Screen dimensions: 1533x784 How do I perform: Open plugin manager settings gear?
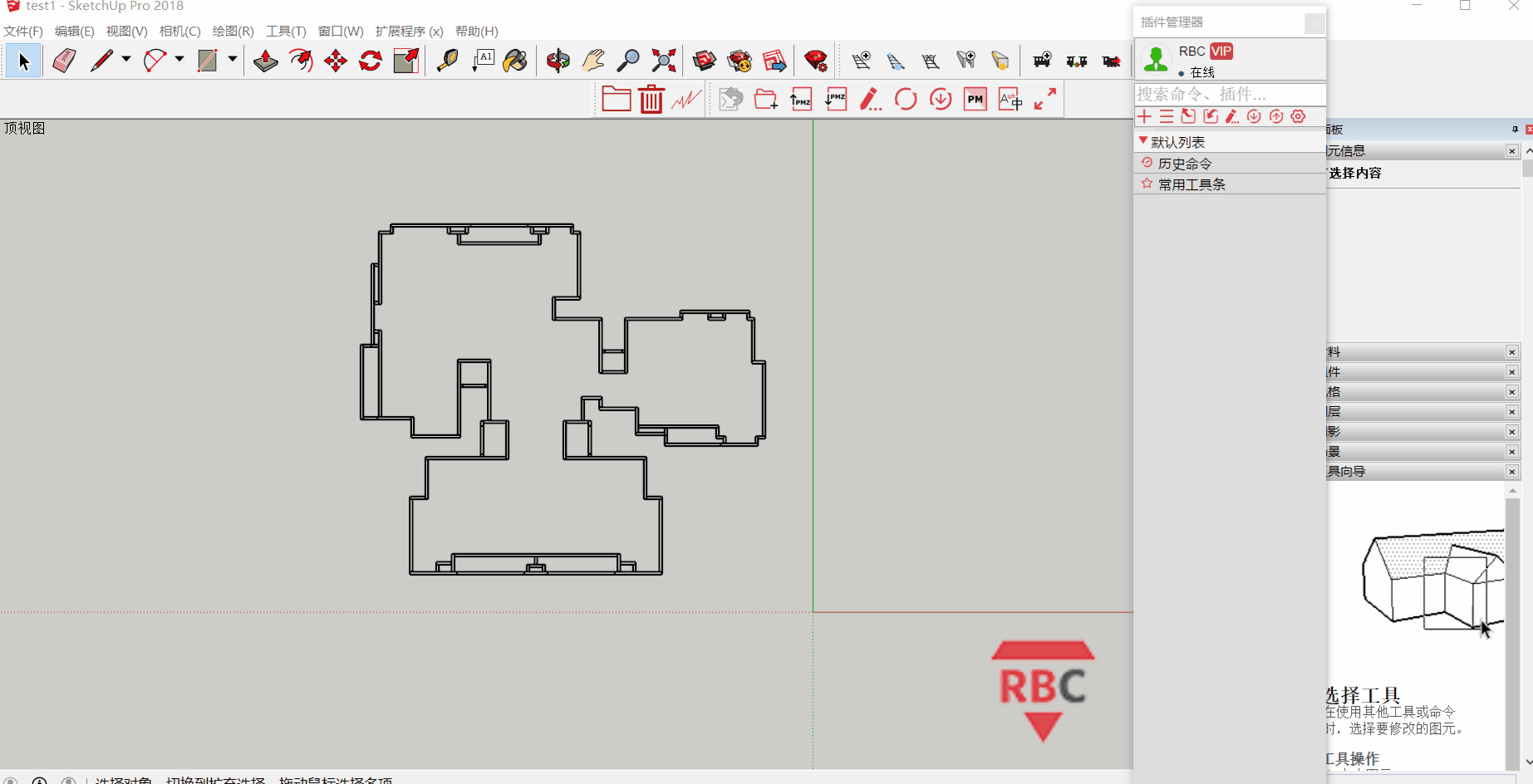tap(1298, 116)
